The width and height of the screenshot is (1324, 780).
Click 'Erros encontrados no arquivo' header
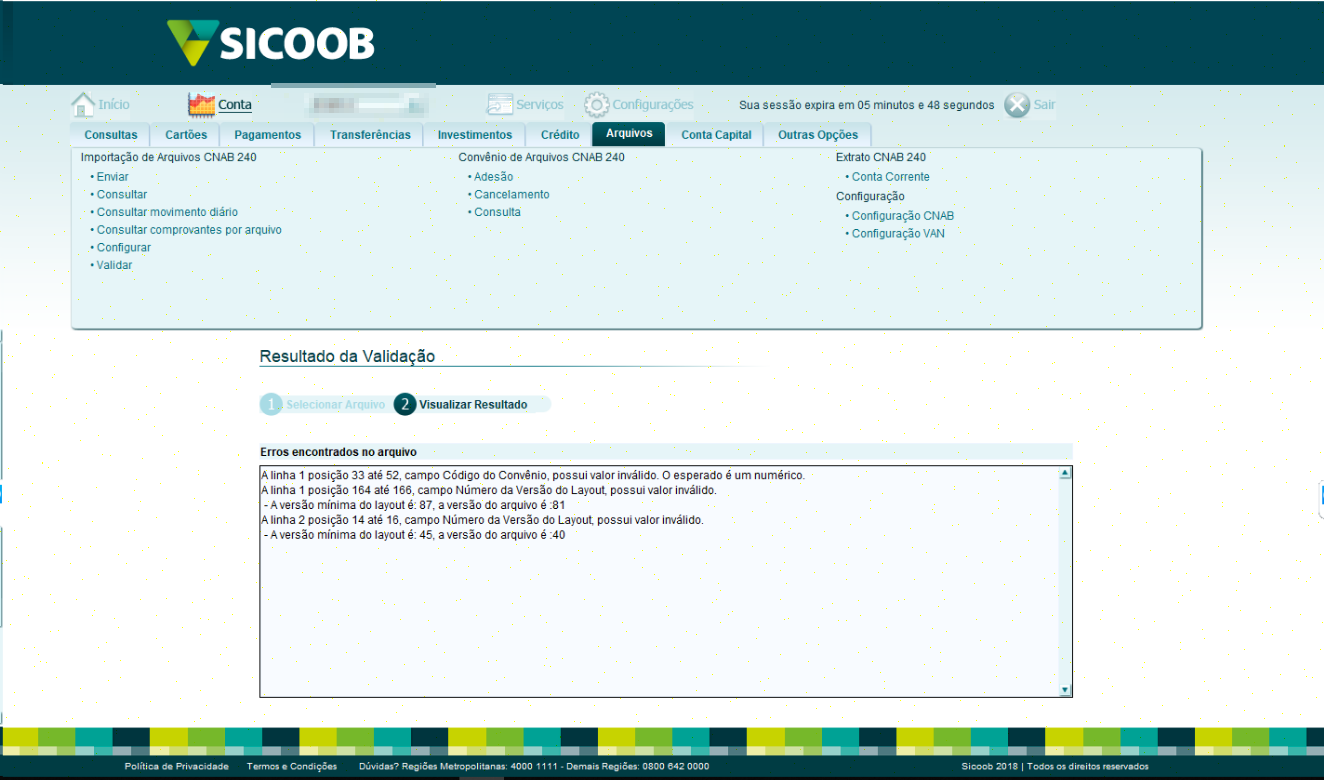338,452
